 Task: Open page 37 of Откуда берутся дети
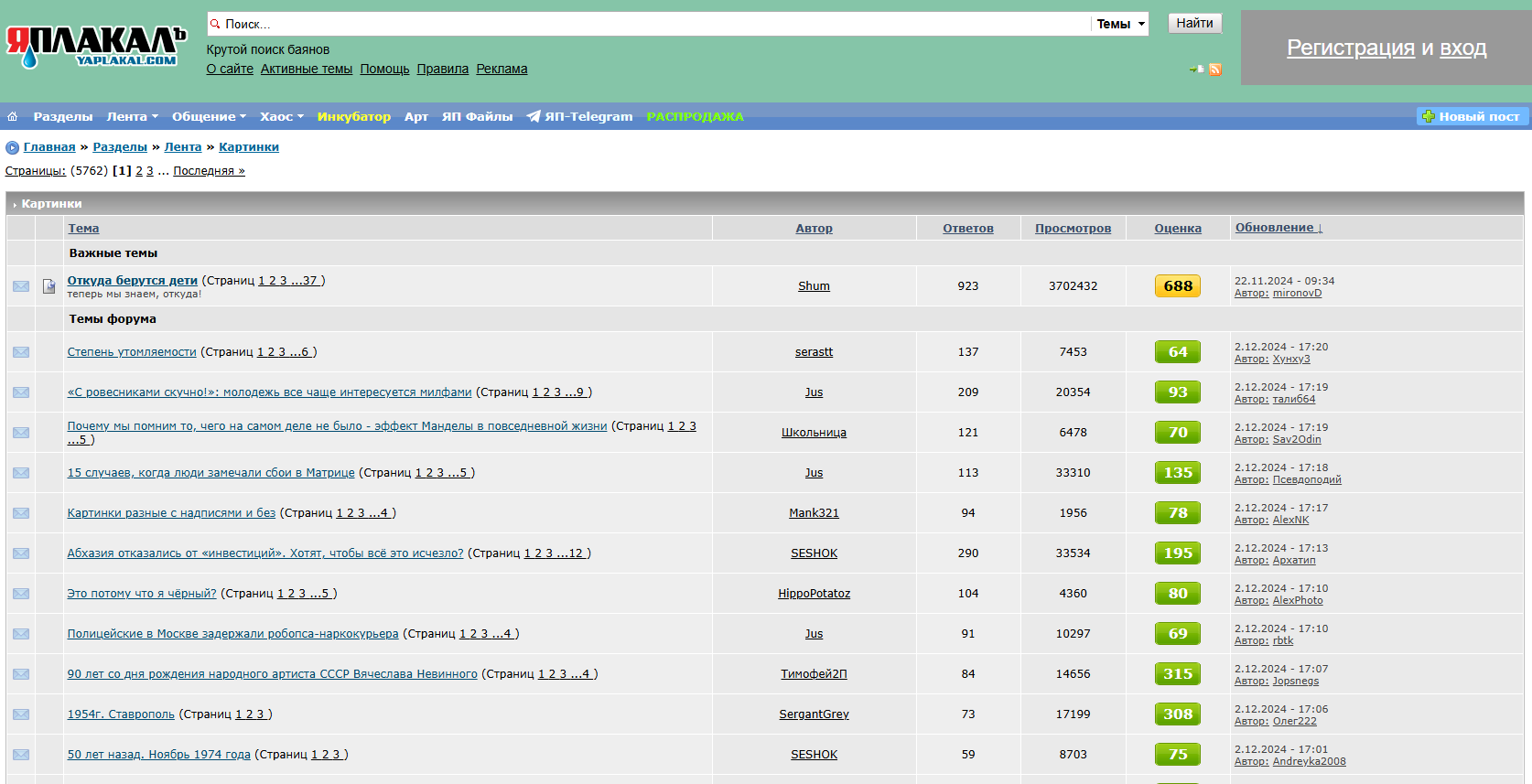click(x=309, y=281)
